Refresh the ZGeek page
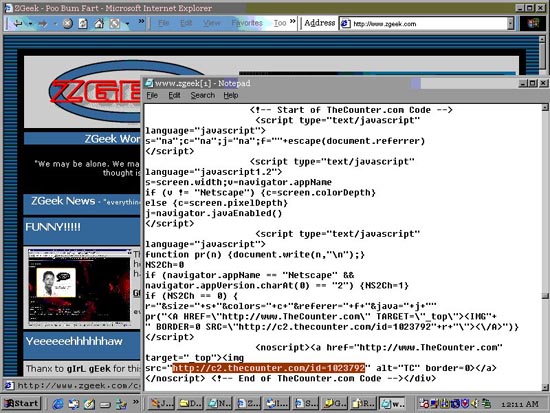Image resolution: width=550 pixels, height=413 pixels. coord(83,24)
